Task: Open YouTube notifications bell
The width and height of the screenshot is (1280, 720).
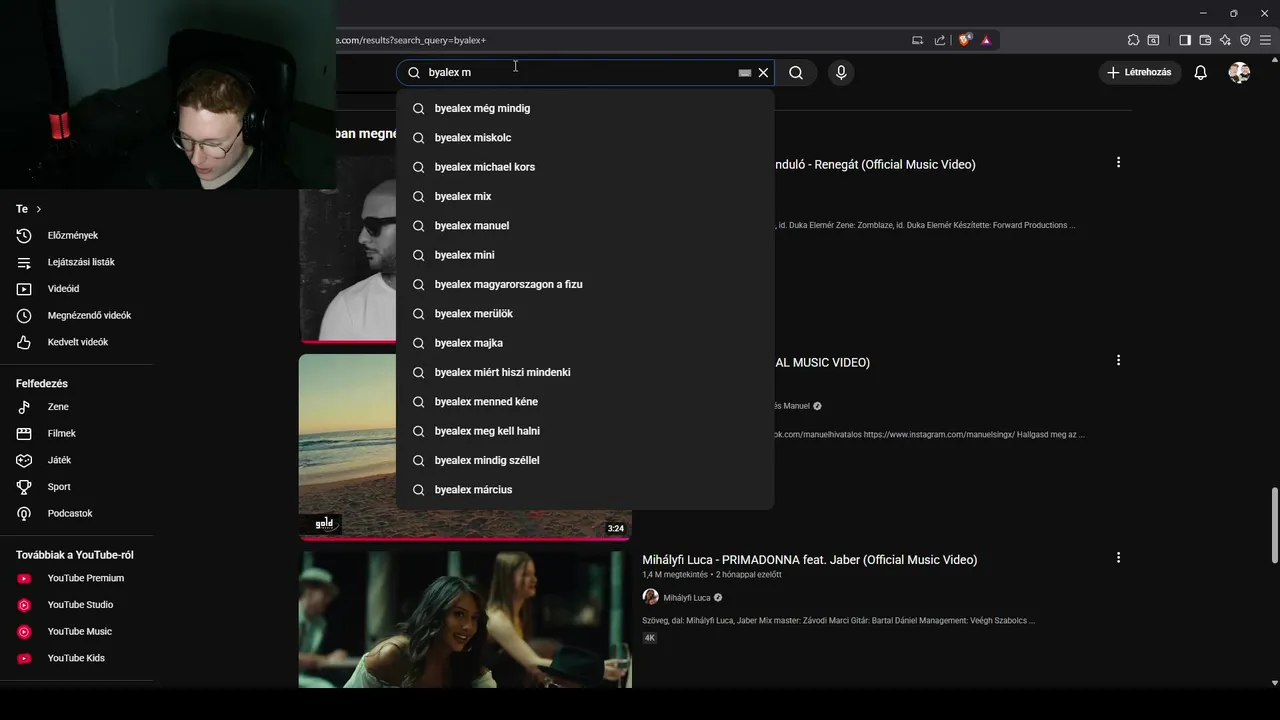Action: pos(1201,72)
